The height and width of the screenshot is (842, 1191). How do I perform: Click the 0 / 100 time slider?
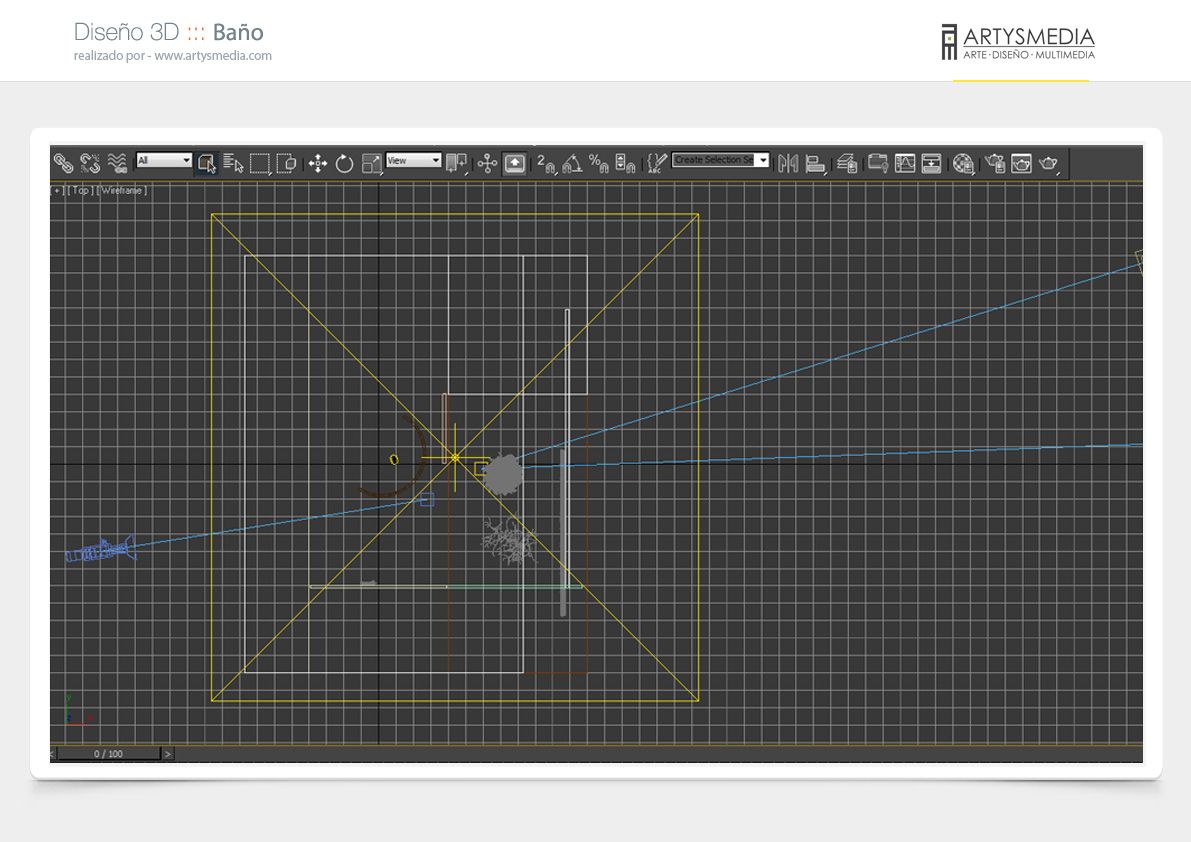pyautogui.click(x=109, y=753)
